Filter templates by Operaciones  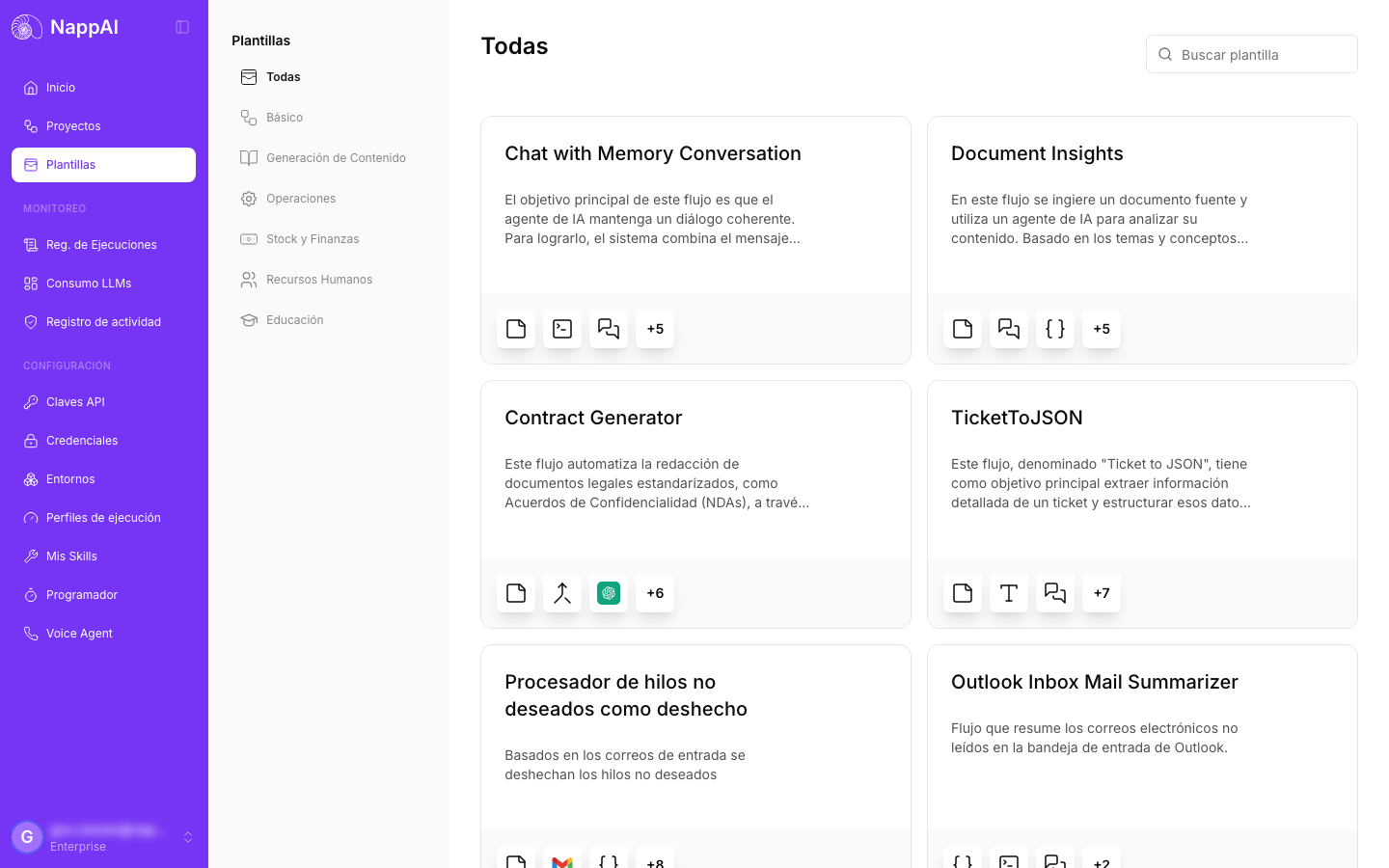pyautogui.click(x=329, y=199)
